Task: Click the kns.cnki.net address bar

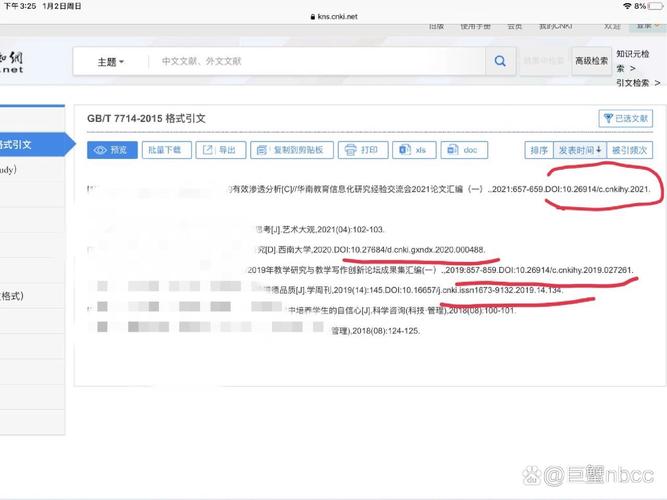Action: click(334, 17)
